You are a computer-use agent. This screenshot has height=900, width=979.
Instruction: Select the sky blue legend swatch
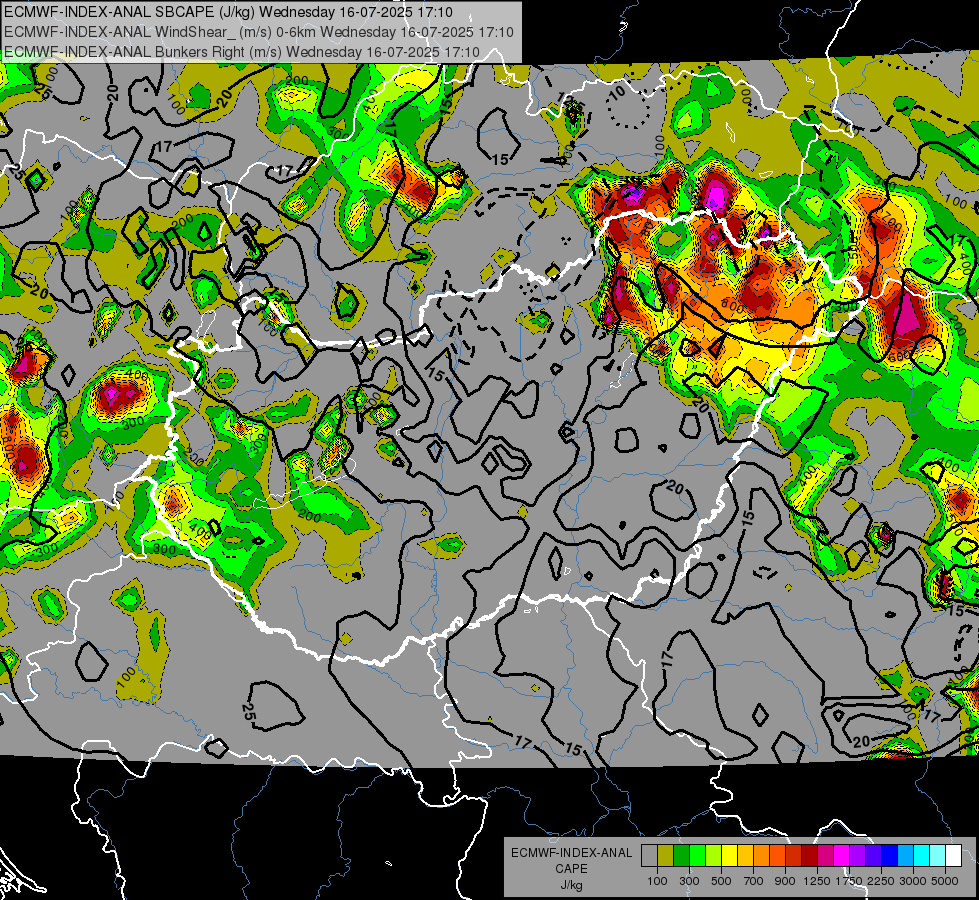[x=905, y=856]
